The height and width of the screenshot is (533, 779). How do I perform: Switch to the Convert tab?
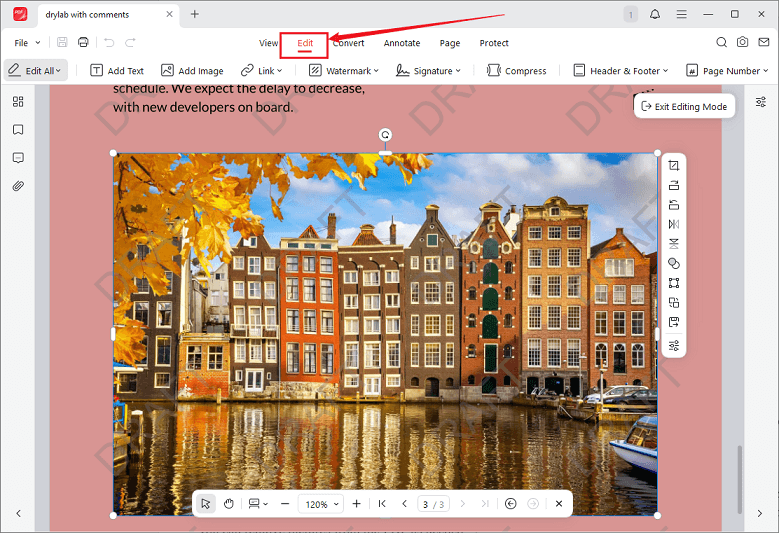[x=348, y=43]
